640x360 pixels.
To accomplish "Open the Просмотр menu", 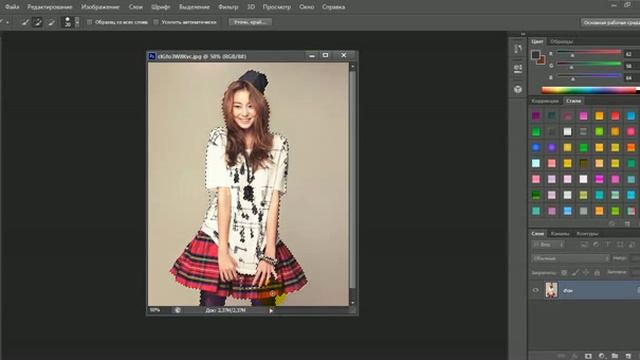I will pos(277,7).
